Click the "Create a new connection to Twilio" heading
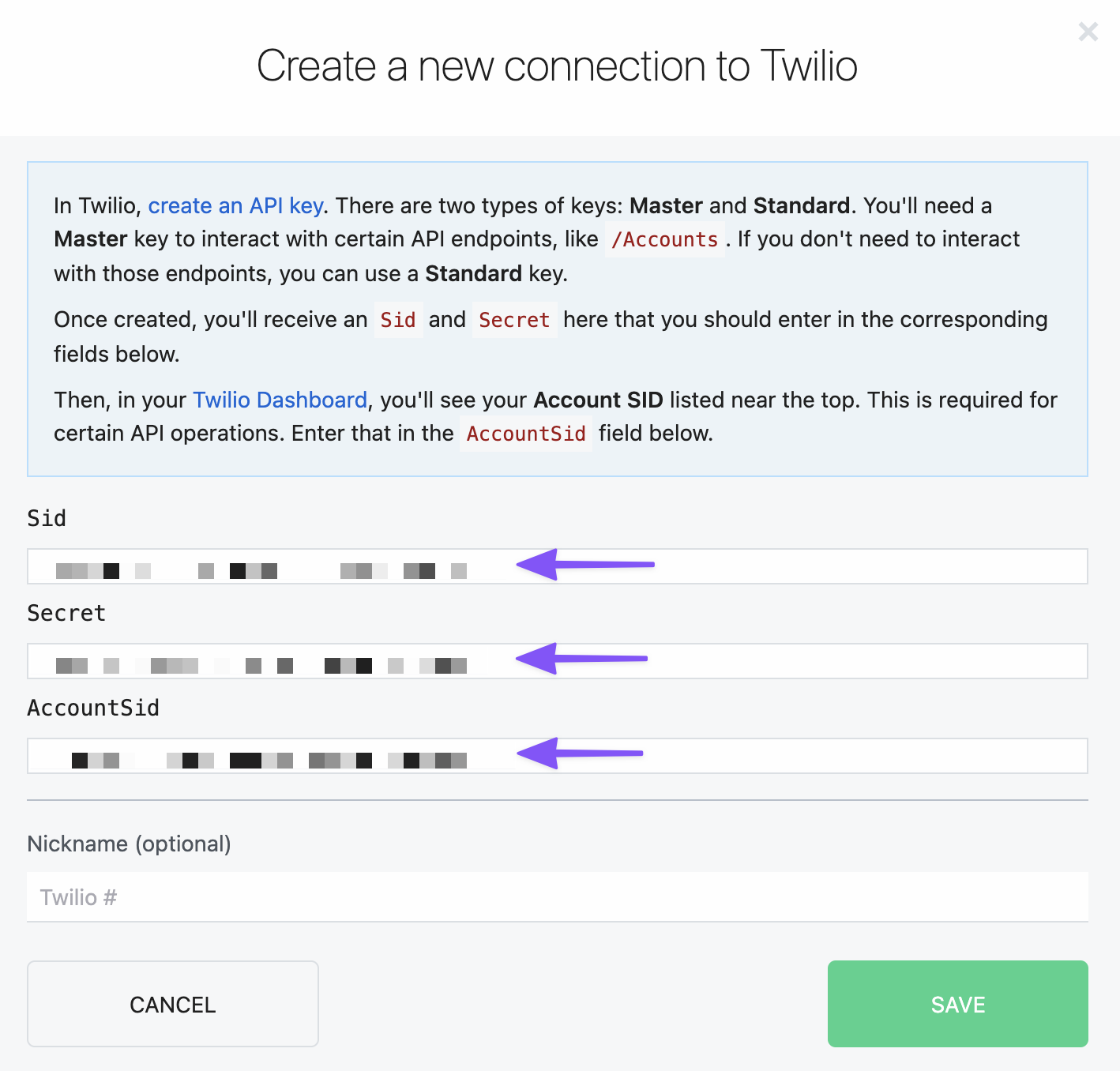 click(557, 66)
